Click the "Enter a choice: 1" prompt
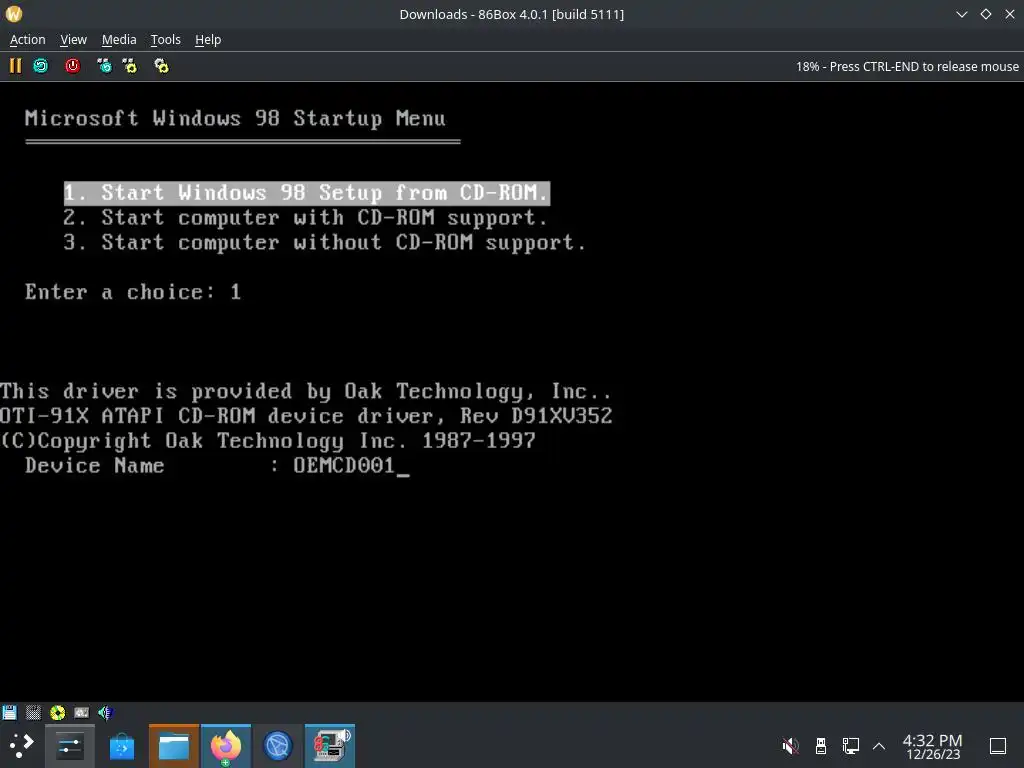The image size is (1024, 768). (133, 292)
